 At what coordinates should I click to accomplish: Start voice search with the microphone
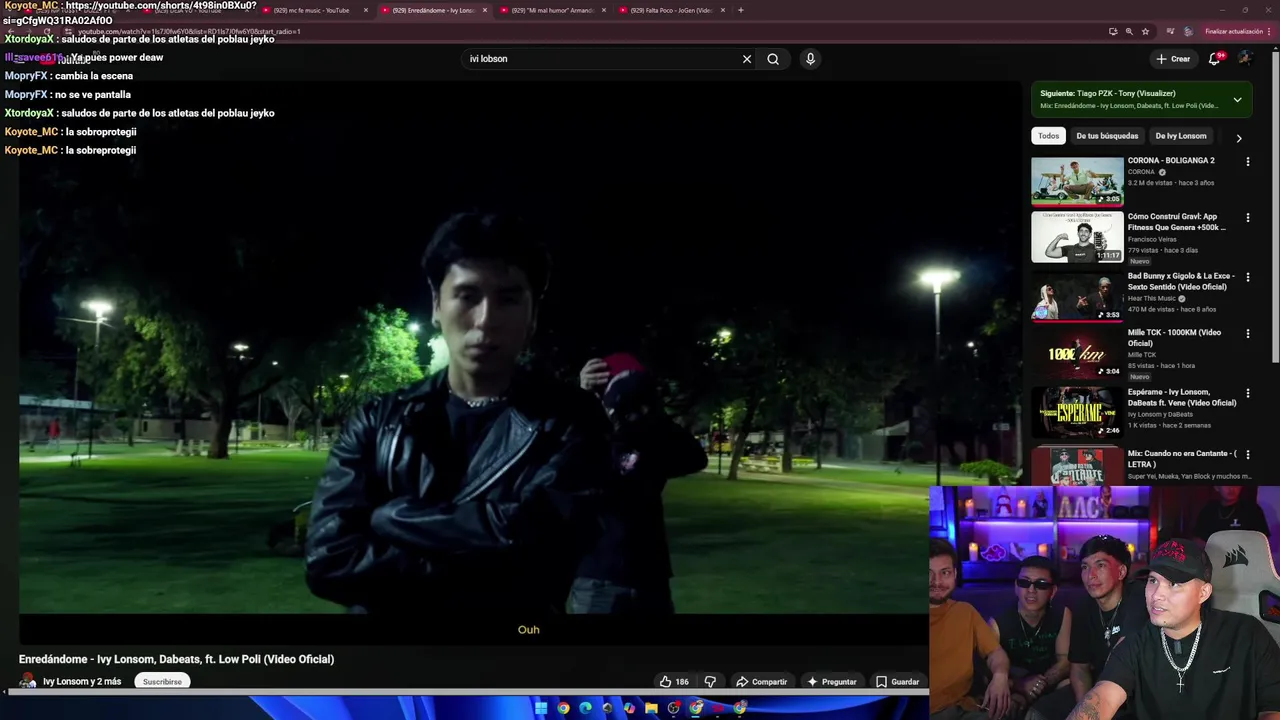click(x=810, y=59)
